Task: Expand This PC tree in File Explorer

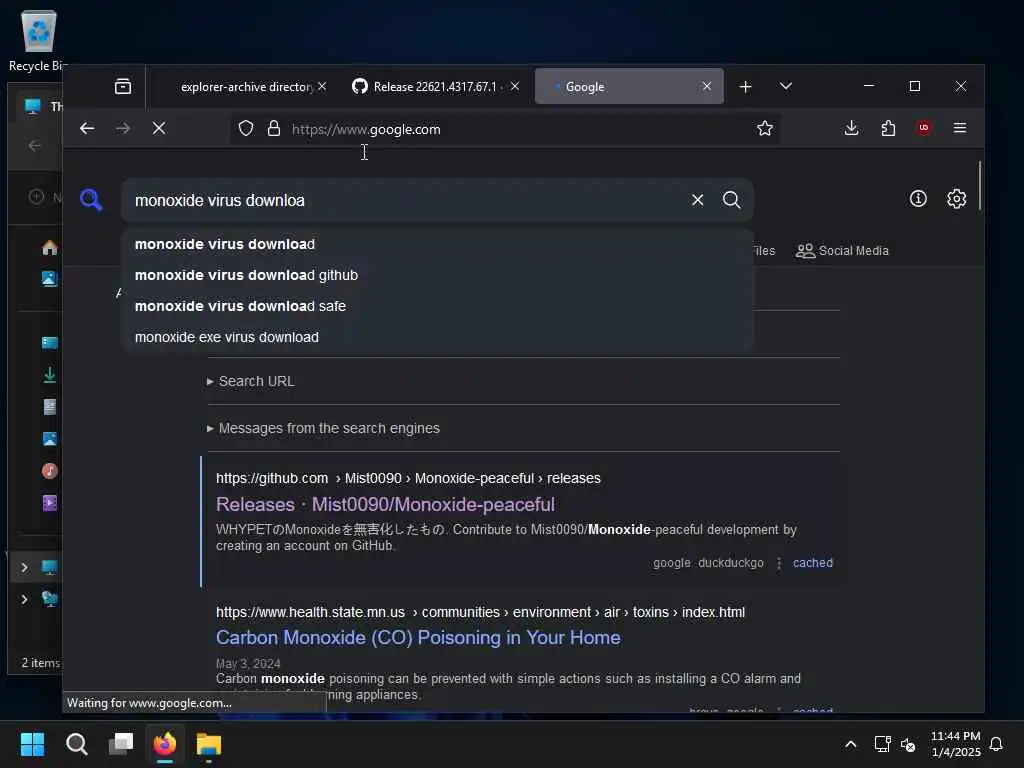Action: pyautogui.click(x=24, y=568)
